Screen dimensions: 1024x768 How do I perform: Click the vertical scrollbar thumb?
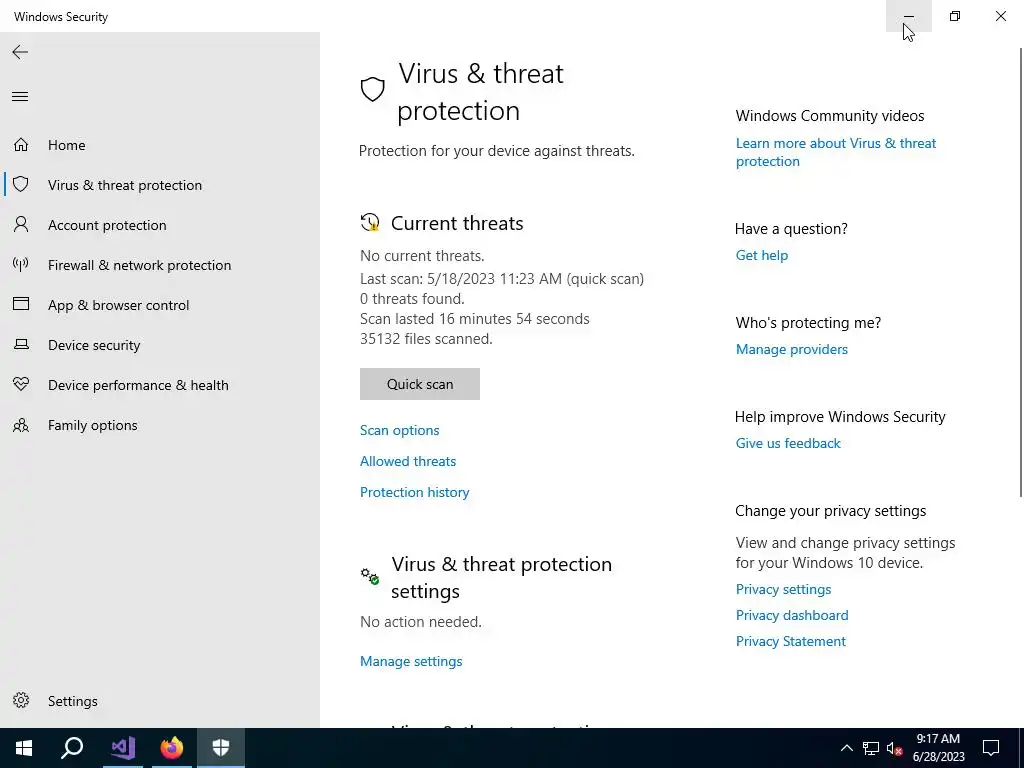(1021, 271)
